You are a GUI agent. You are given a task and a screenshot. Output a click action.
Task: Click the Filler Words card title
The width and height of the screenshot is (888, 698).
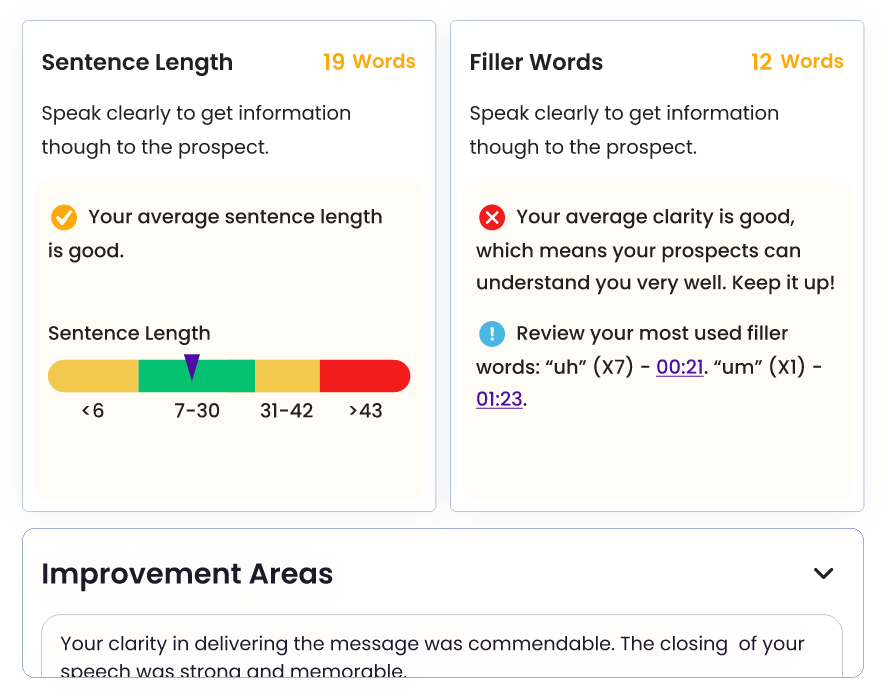click(536, 62)
